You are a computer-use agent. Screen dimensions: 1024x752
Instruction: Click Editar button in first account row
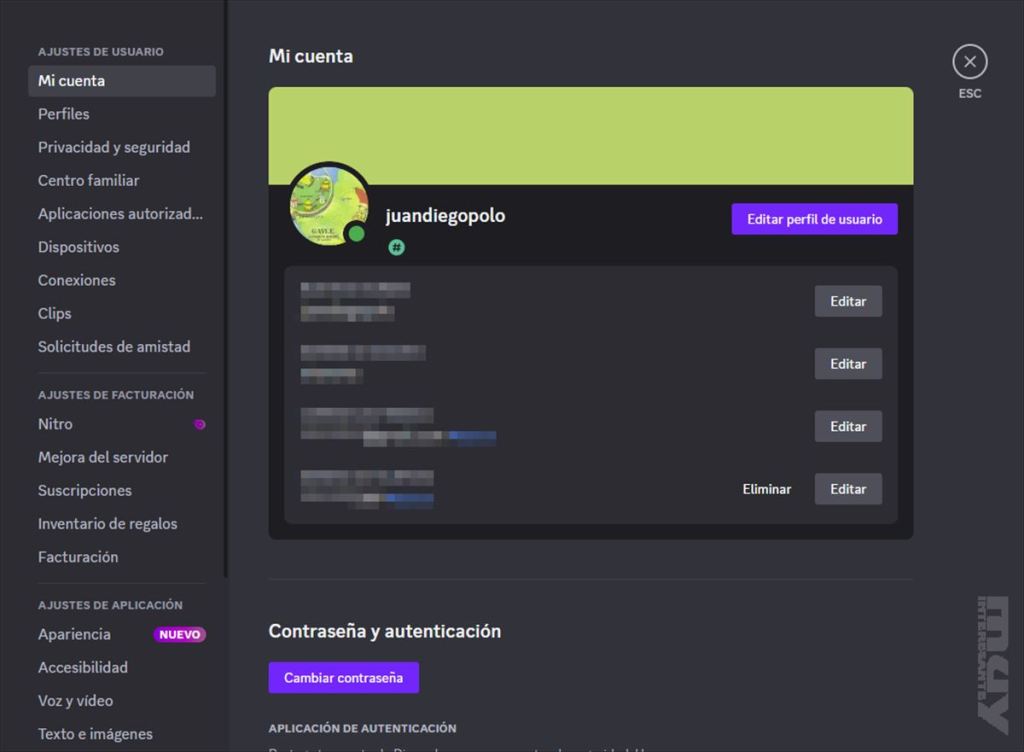pos(848,302)
